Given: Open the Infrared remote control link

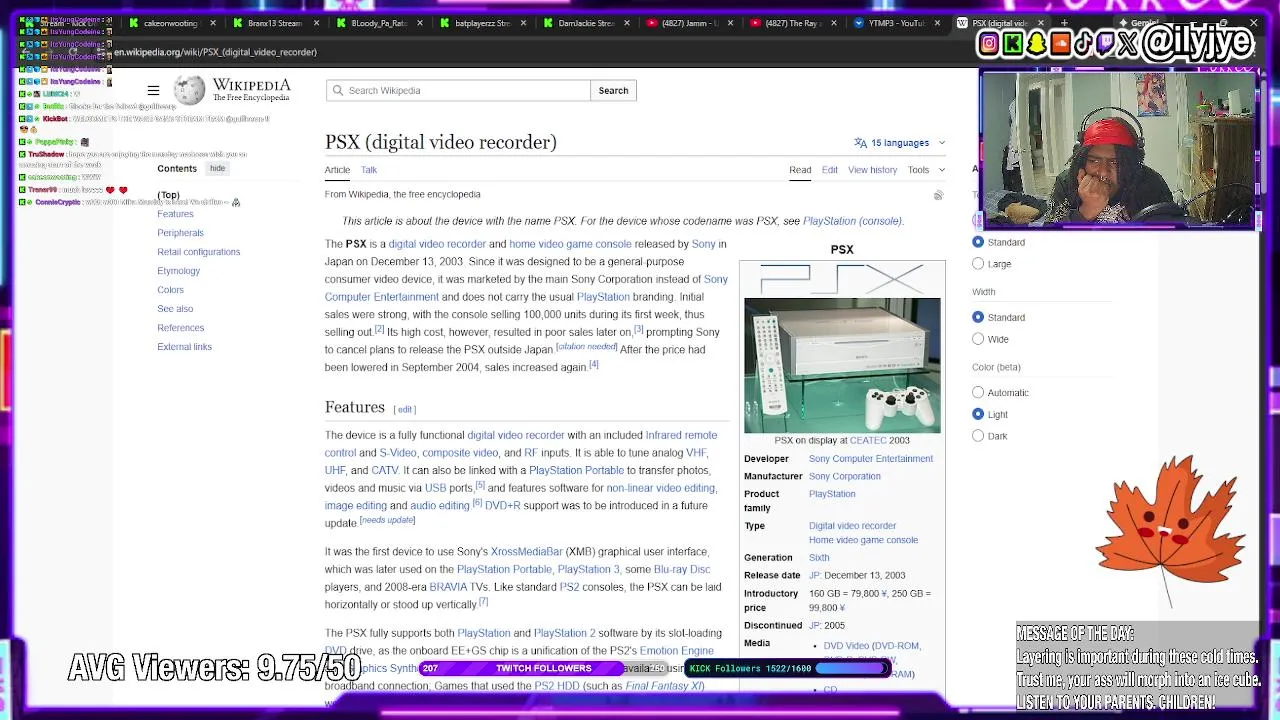Looking at the screenshot, I should pyautogui.click(x=681, y=435).
